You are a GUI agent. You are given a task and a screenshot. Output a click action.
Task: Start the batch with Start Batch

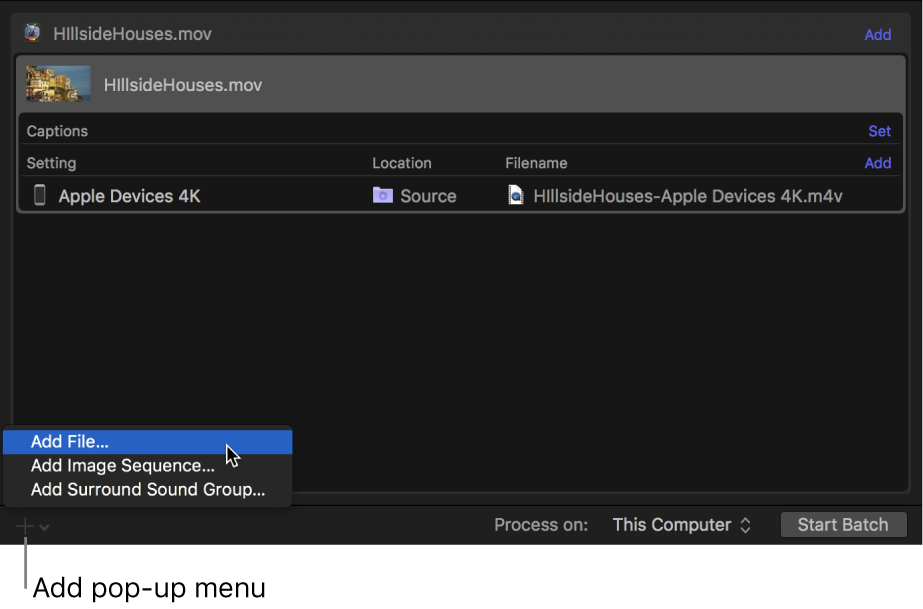point(843,525)
